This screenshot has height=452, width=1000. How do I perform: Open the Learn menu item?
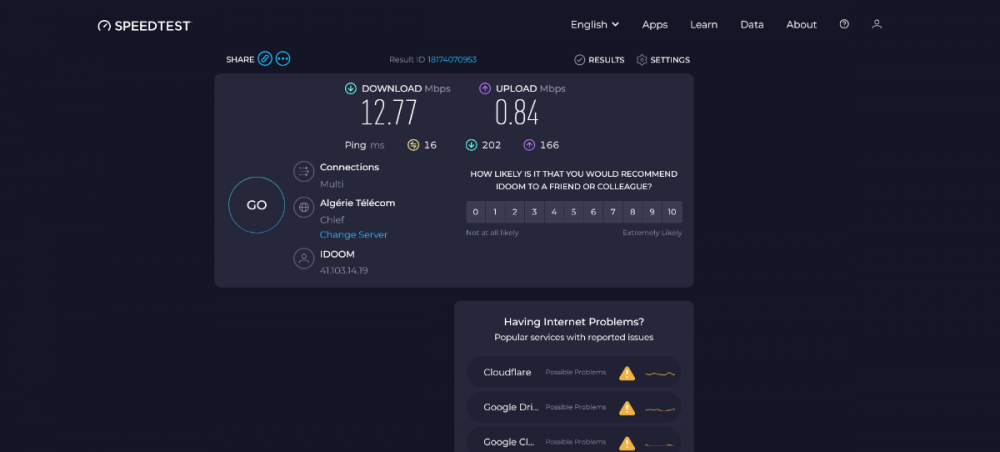coord(704,24)
